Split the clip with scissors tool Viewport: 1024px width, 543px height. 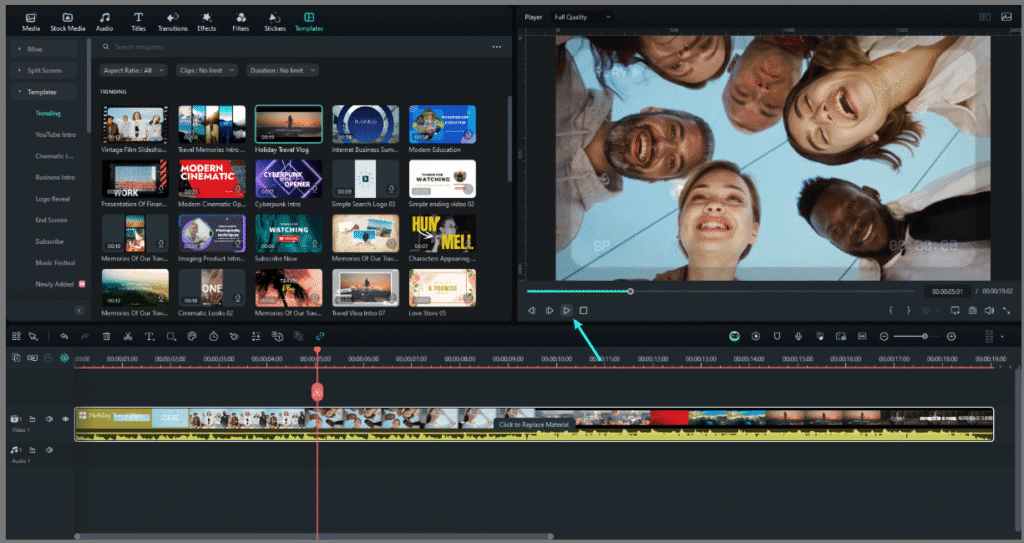click(128, 337)
